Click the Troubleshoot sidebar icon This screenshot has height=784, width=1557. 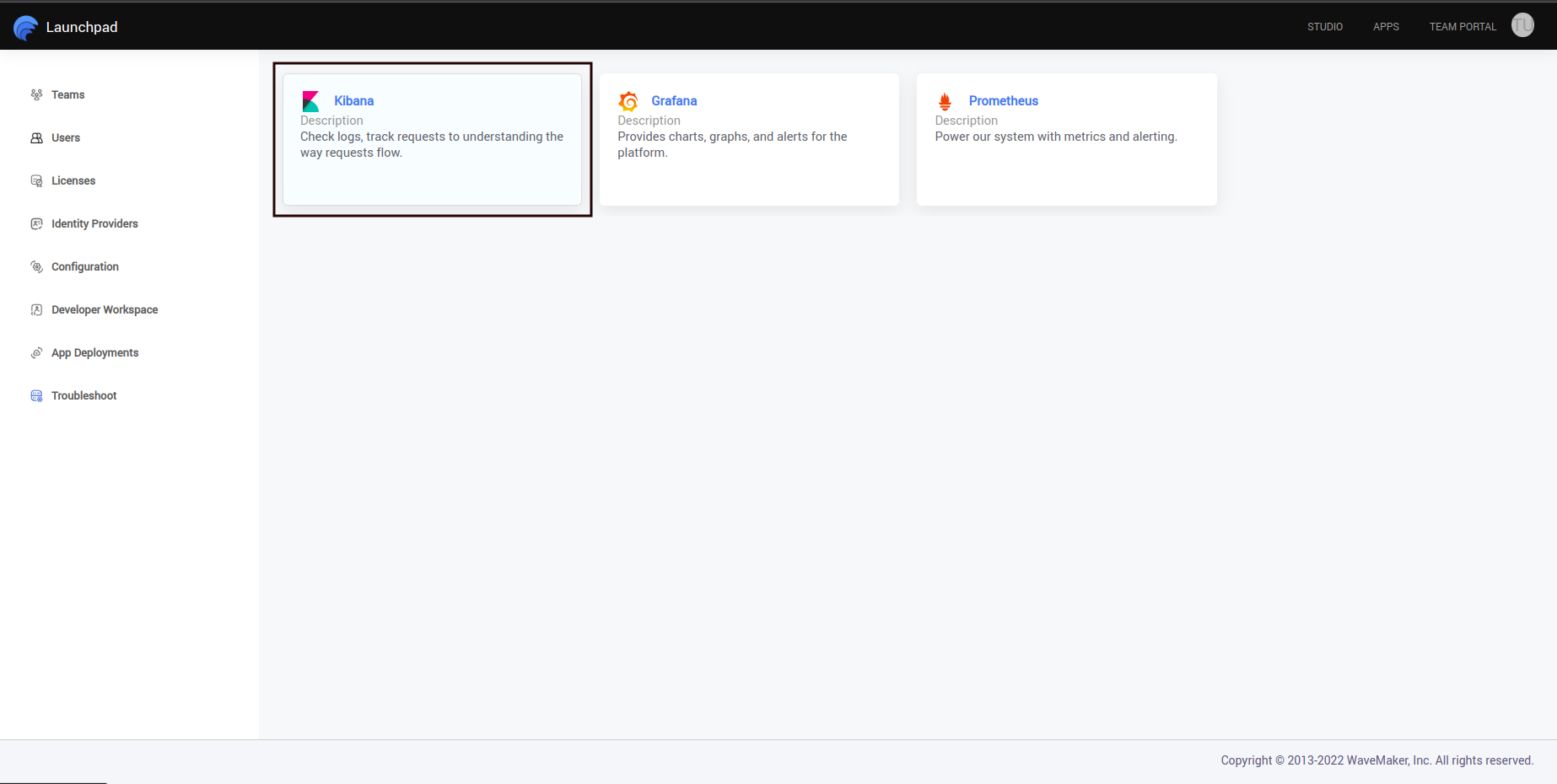tap(35, 395)
